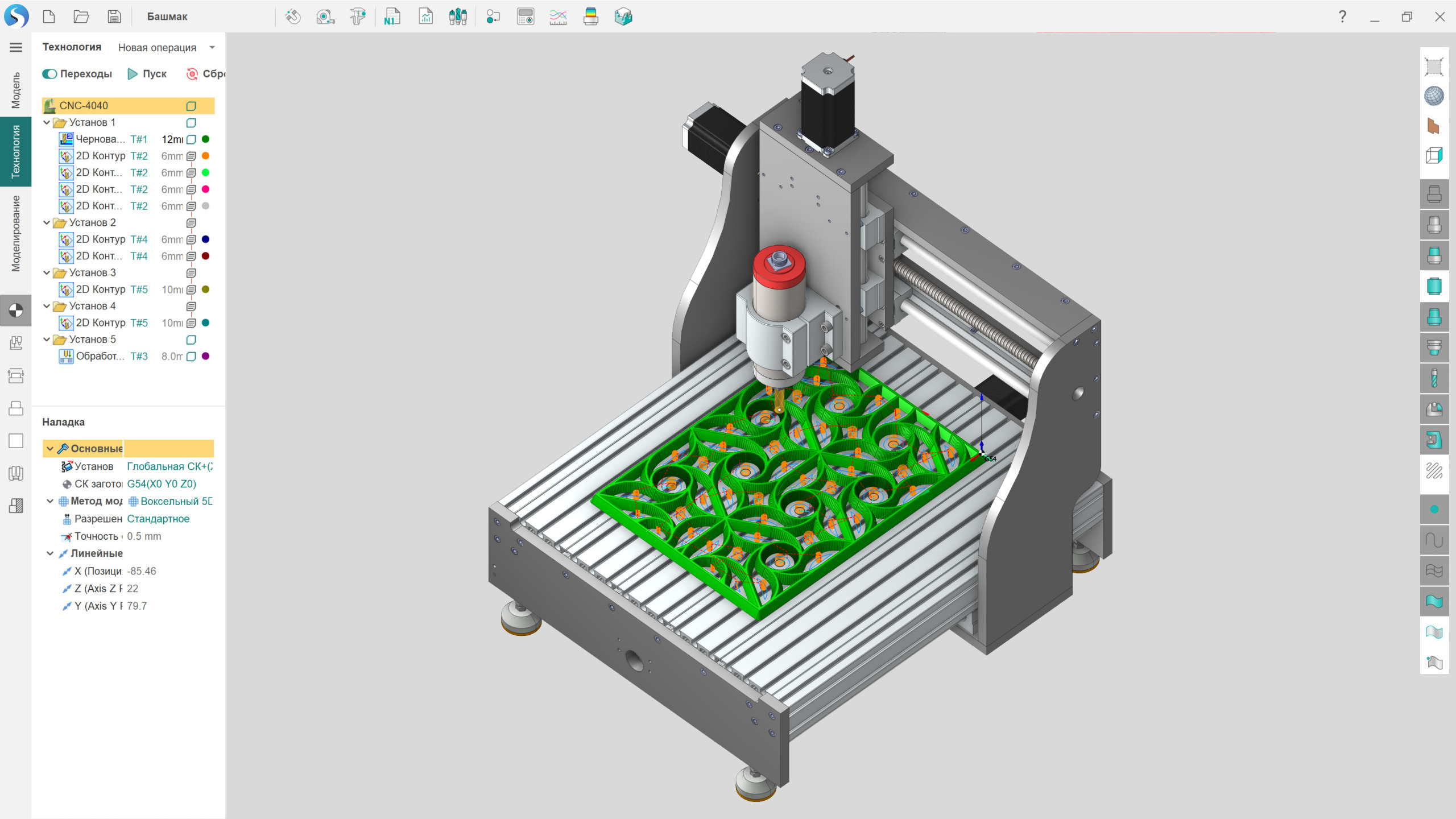The height and width of the screenshot is (819, 1456).
Task: Toggle the checkbox on the Установ 5 row
Action: click(191, 340)
